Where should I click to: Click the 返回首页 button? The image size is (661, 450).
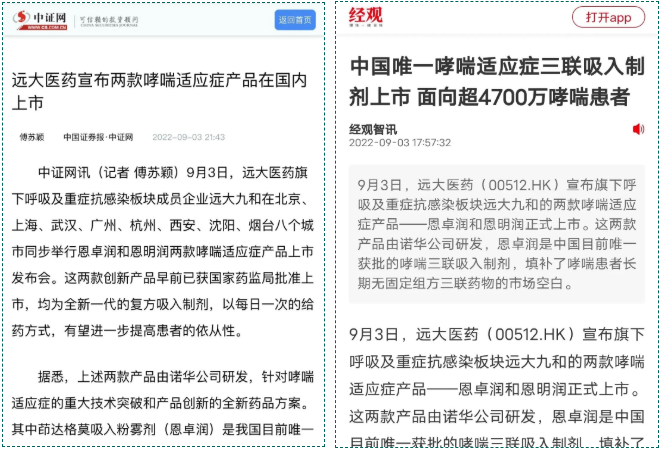point(295,20)
